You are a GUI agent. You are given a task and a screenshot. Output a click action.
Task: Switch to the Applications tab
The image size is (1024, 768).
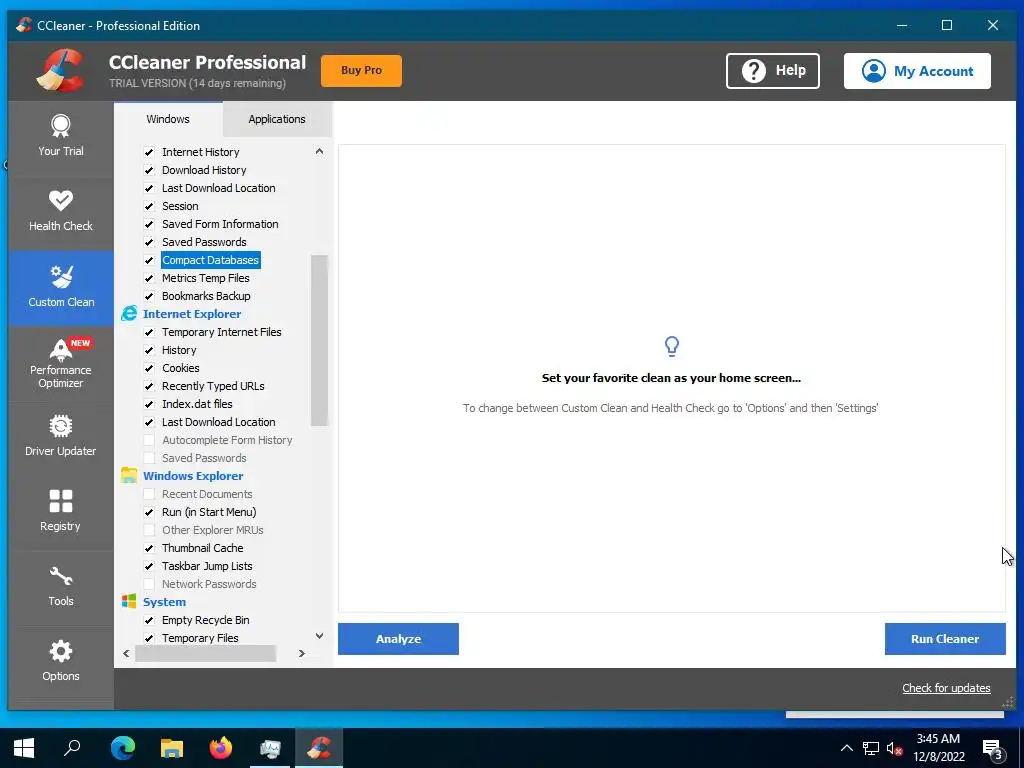(x=277, y=119)
